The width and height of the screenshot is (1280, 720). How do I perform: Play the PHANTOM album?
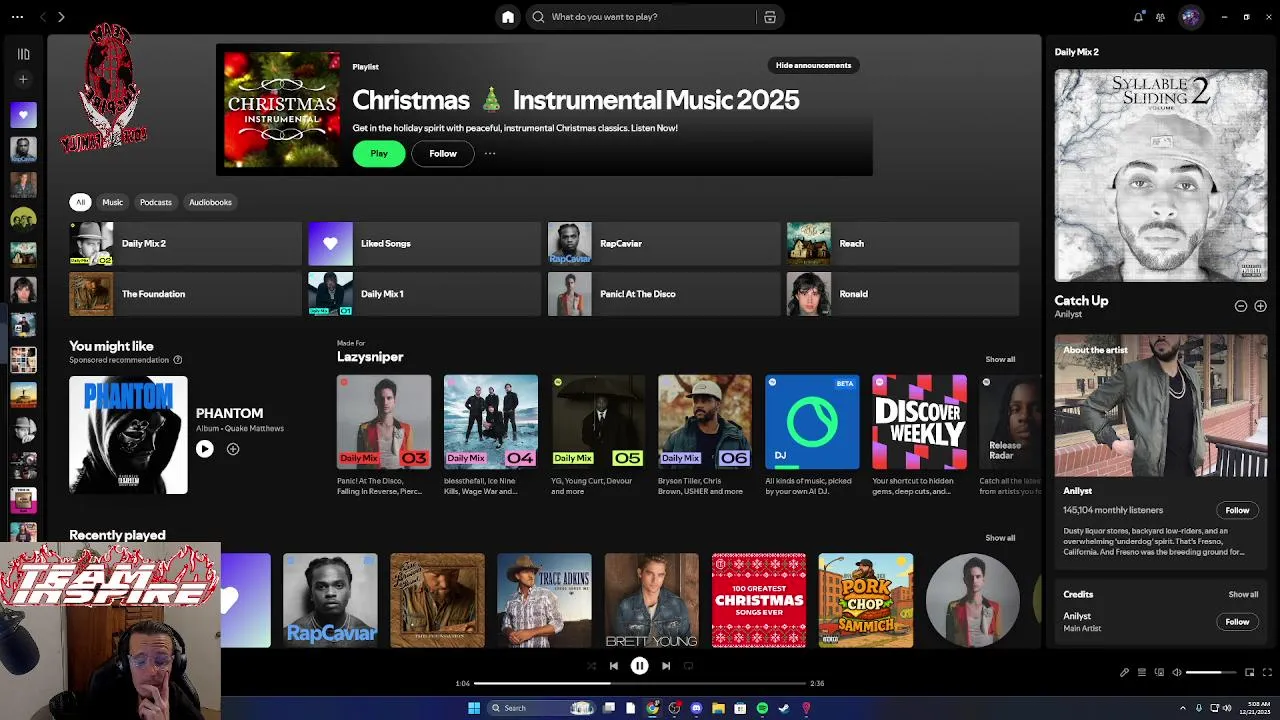204,450
